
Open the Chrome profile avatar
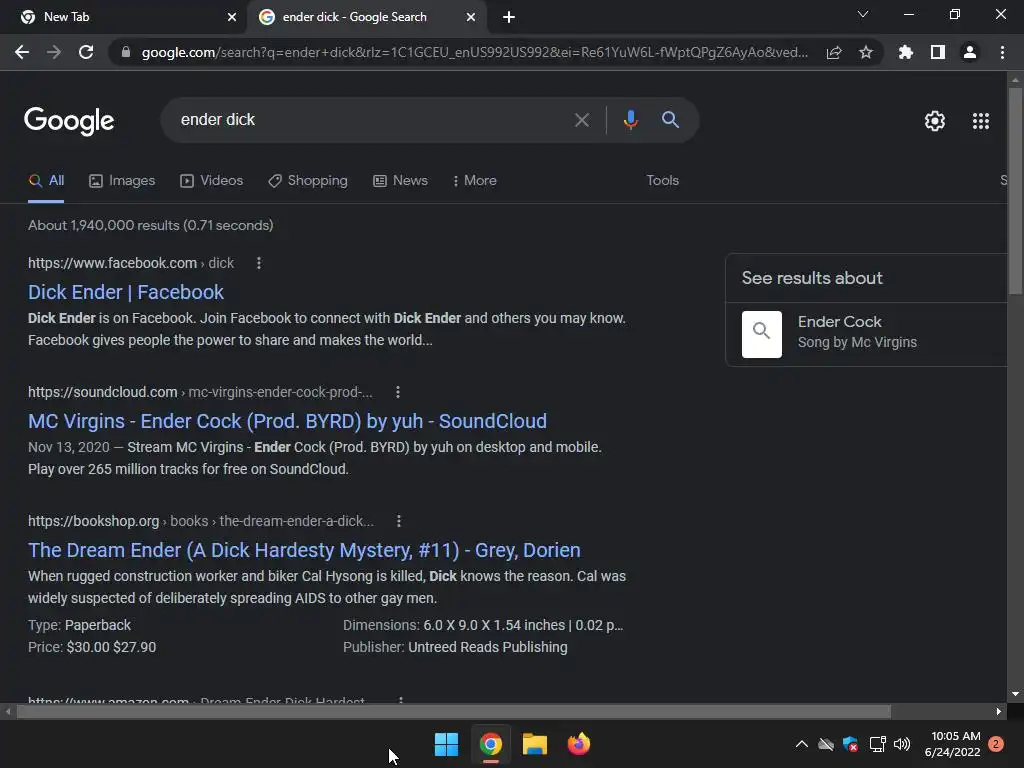click(x=970, y=52)
